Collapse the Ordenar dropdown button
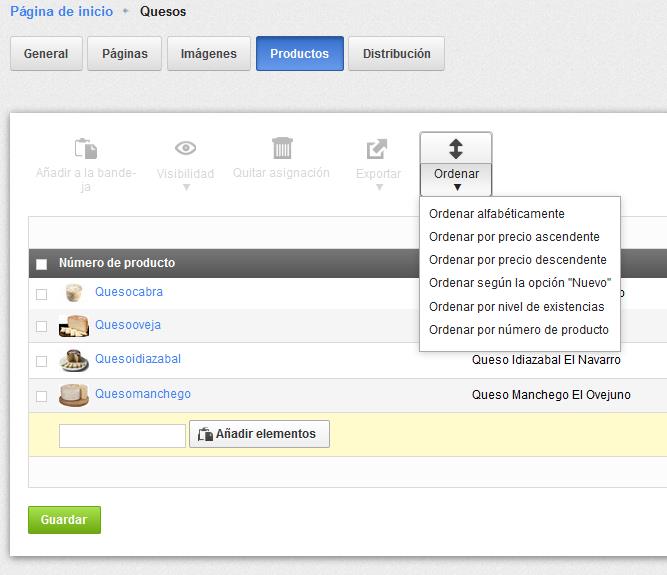 pos(456,179)
